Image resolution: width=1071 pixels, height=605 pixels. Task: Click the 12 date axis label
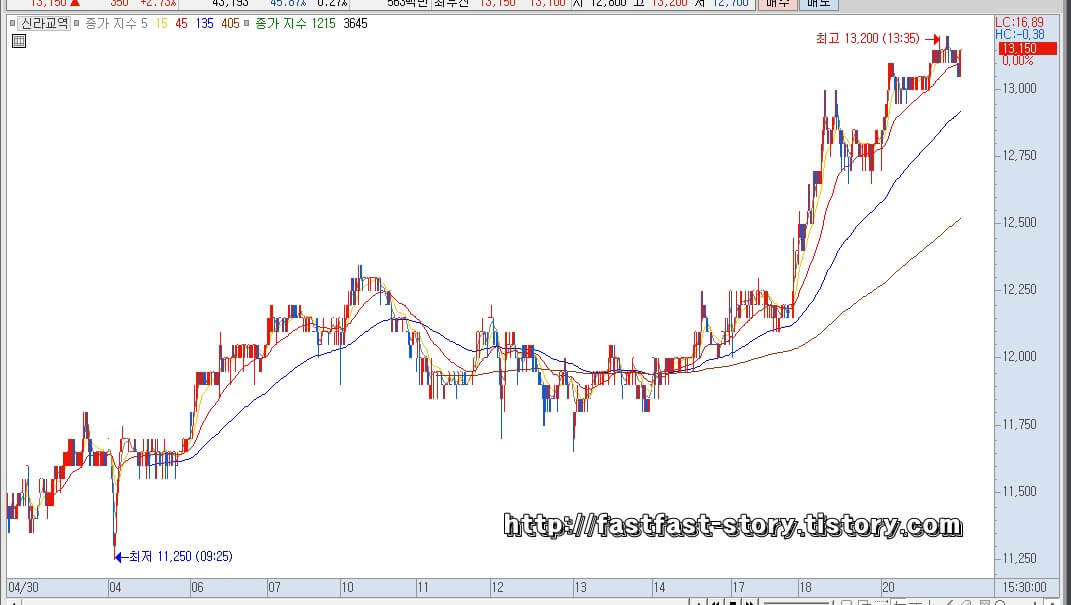point(497,587)
